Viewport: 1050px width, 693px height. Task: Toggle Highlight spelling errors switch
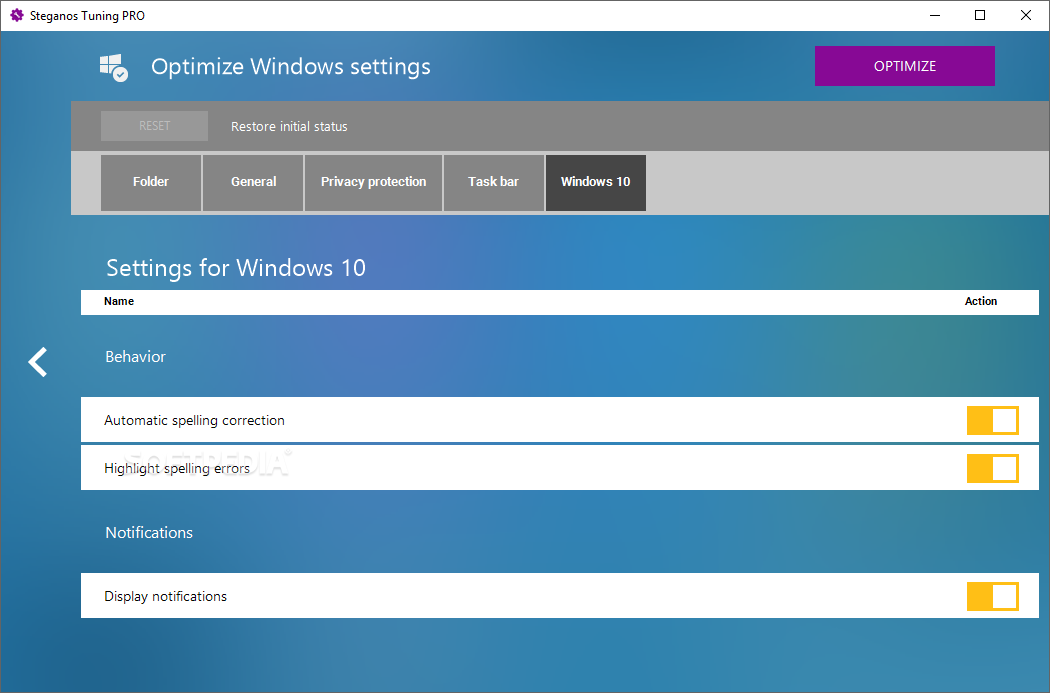pyautogui.click(x=992, y=469)
